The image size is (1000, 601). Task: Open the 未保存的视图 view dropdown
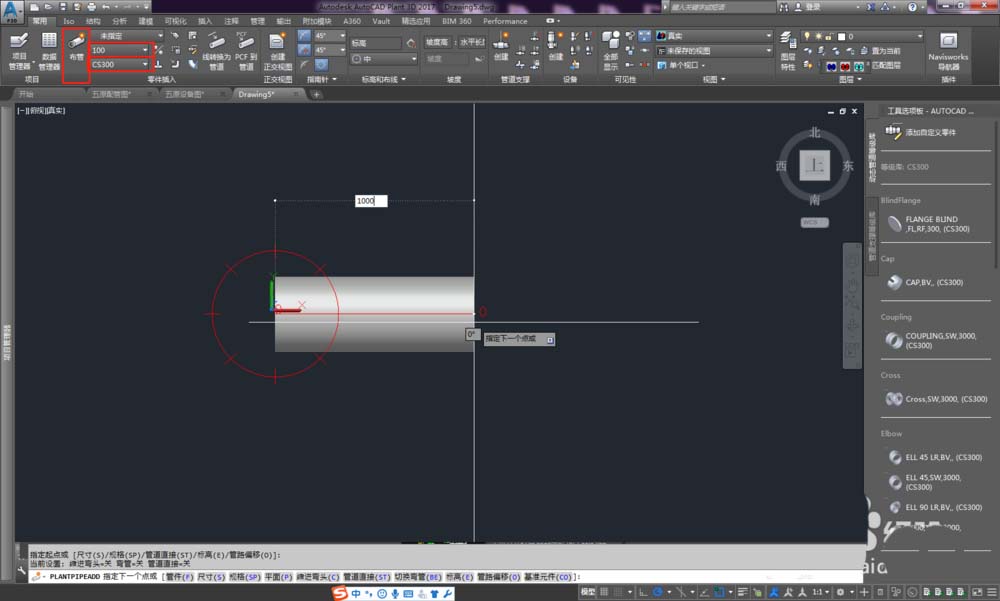tap(768, 50)
